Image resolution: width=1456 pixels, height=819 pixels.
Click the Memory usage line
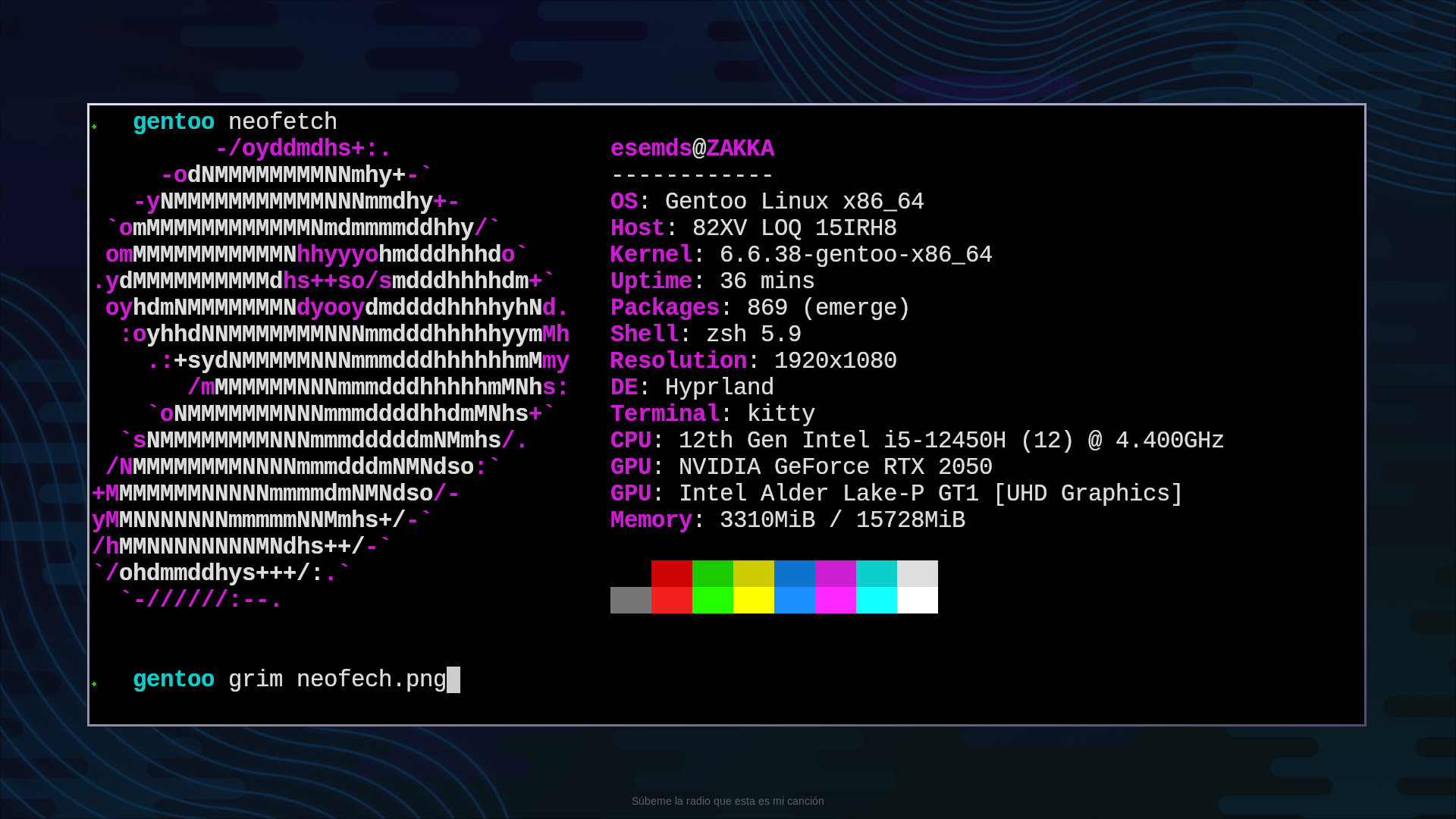tap(787, 520)
